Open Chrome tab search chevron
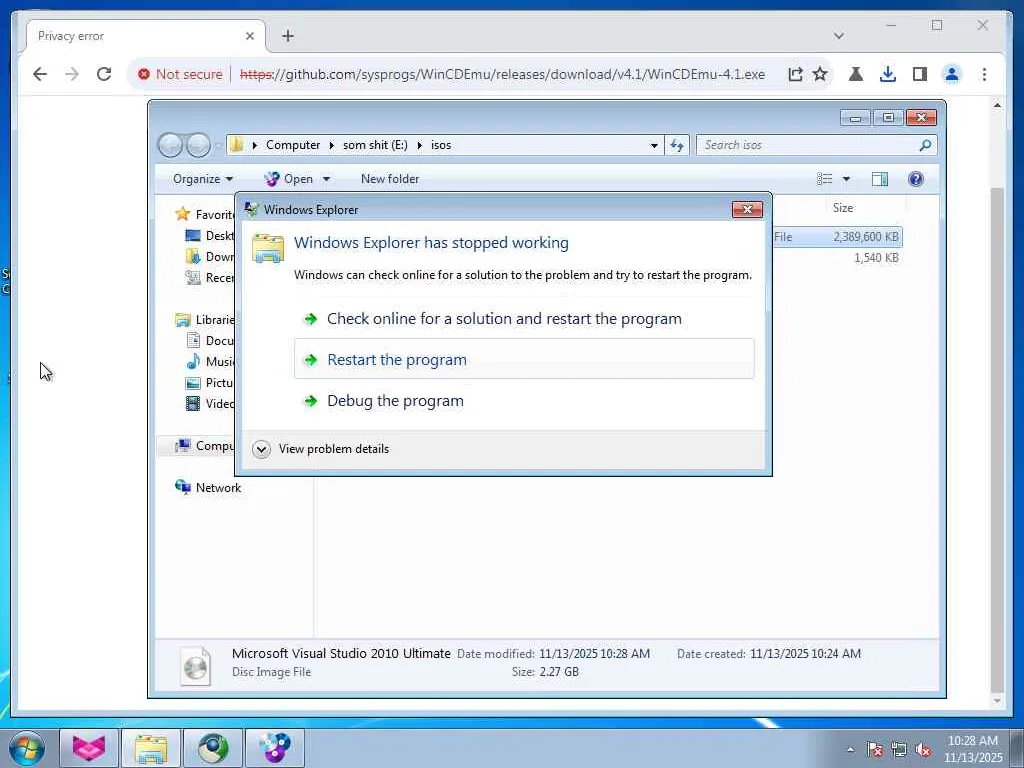Image resolution: width=1024 pixels, height=768 pixels. click(839, 36)
